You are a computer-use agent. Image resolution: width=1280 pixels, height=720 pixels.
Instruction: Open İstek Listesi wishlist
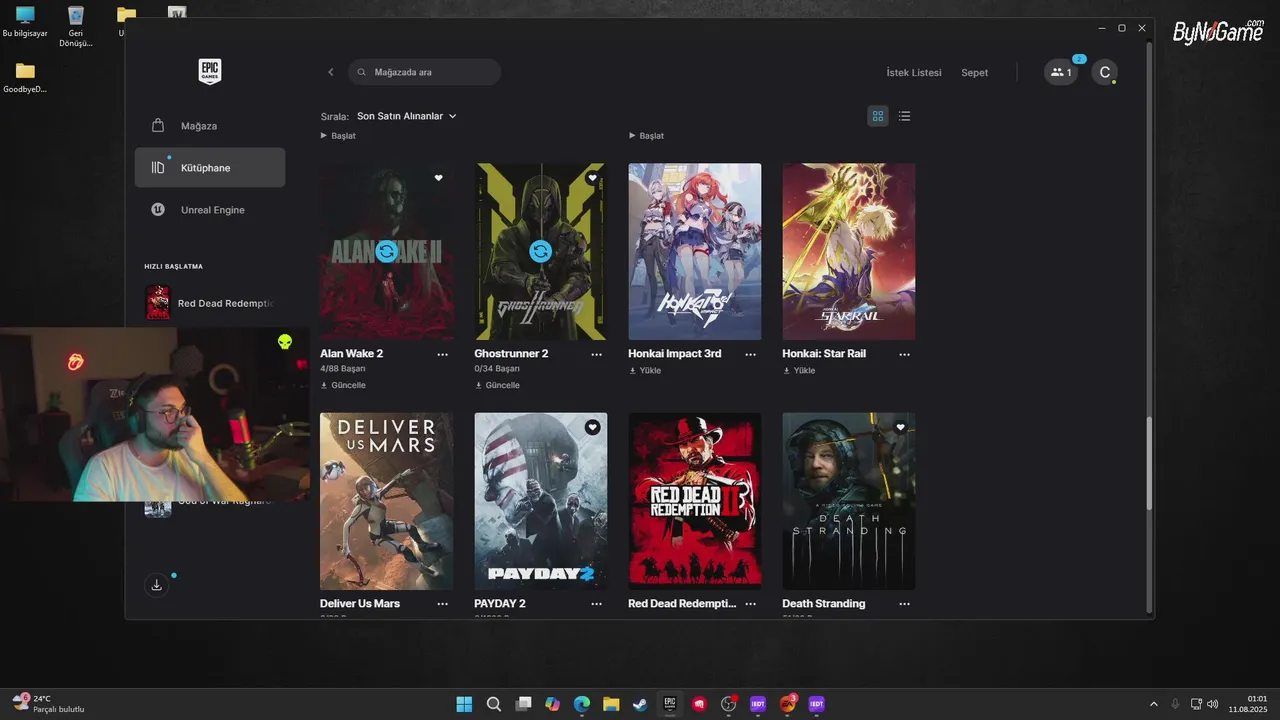click(x=914, y=73)
